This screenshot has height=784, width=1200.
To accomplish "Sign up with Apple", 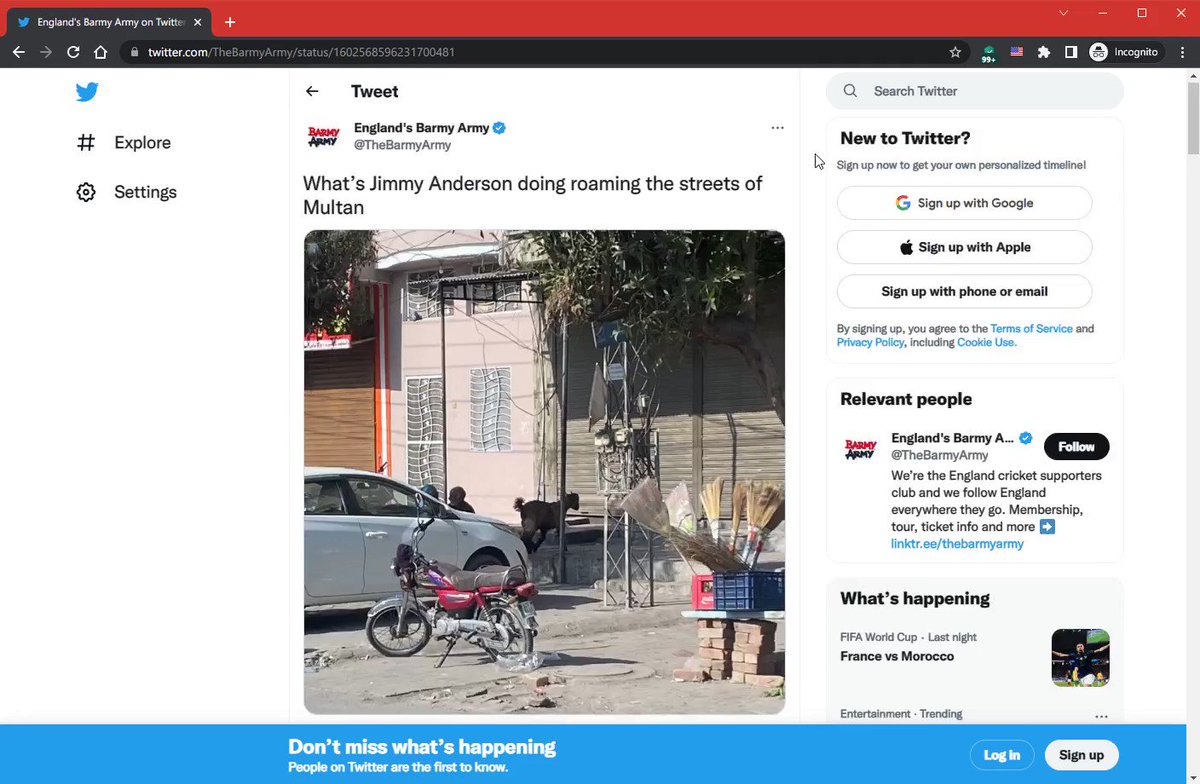I will point(964,247).
